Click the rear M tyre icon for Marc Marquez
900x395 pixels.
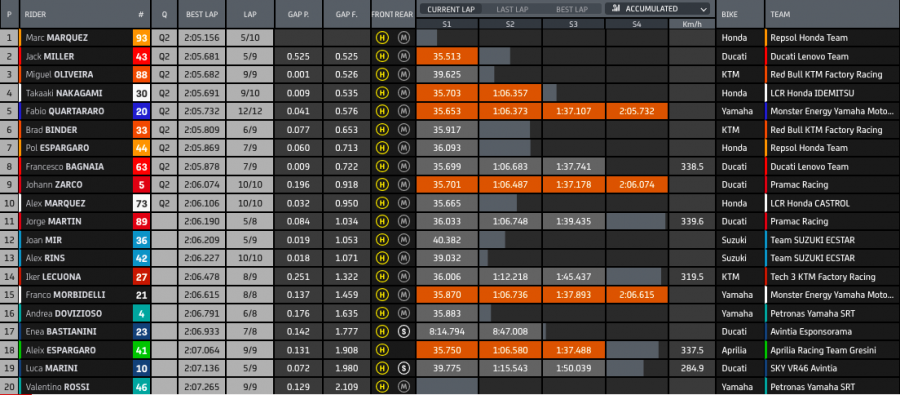pos(403,38)
